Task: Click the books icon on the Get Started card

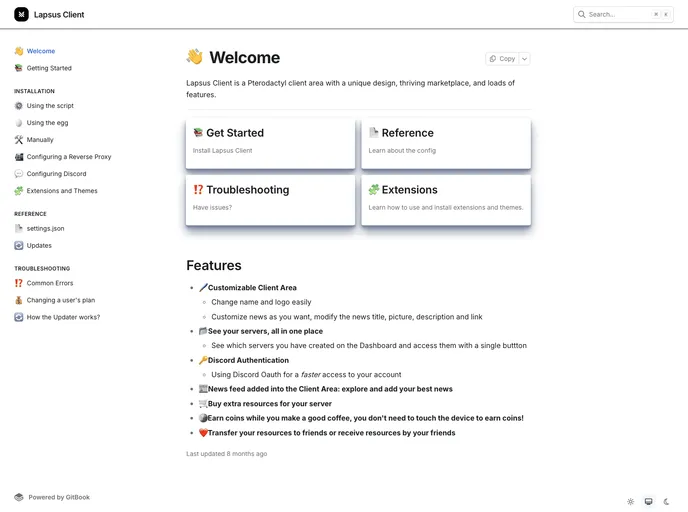Action: pyautogui.click(x=198, y=132)
